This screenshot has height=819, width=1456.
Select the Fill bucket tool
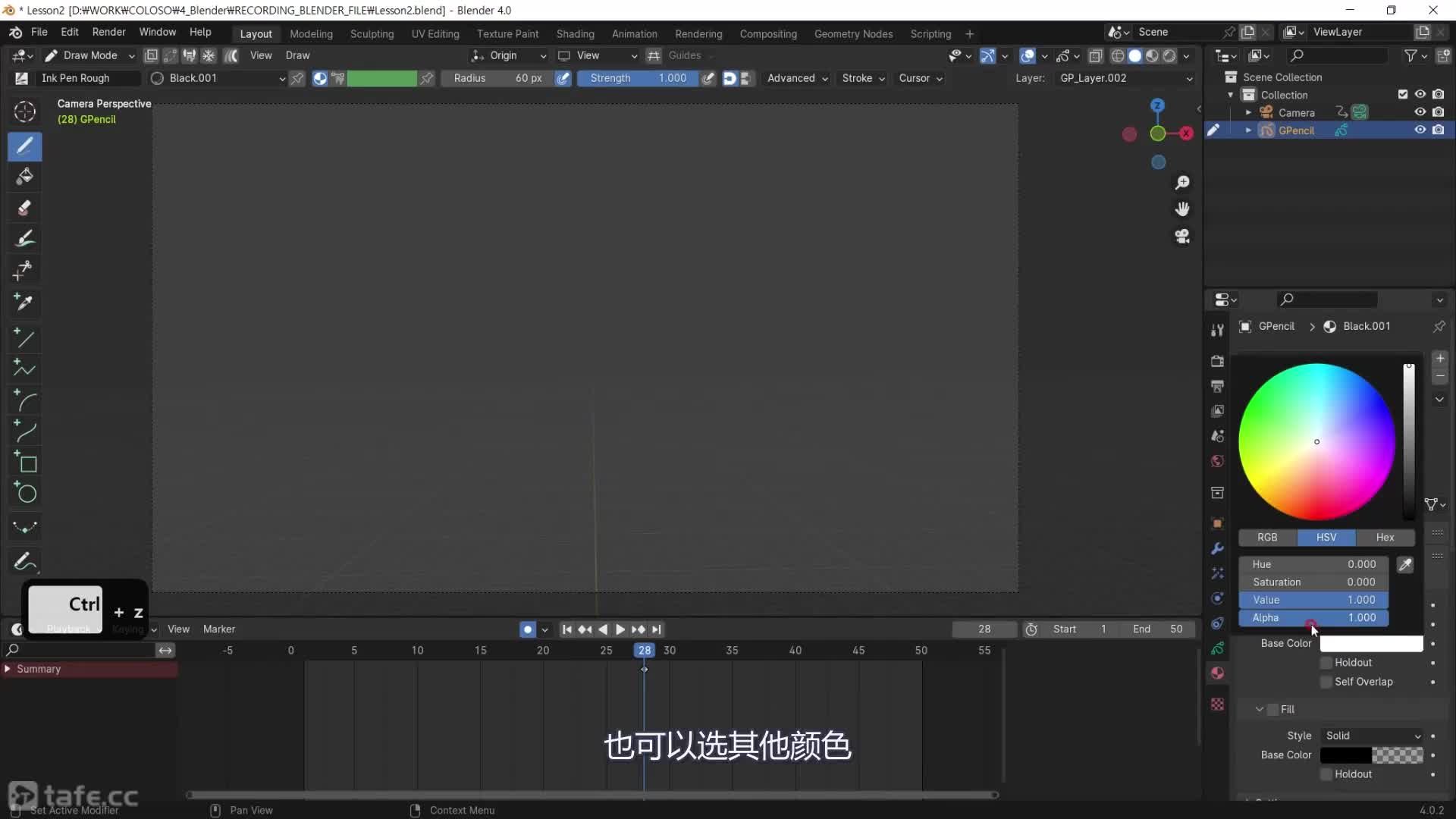click(24, 177)
